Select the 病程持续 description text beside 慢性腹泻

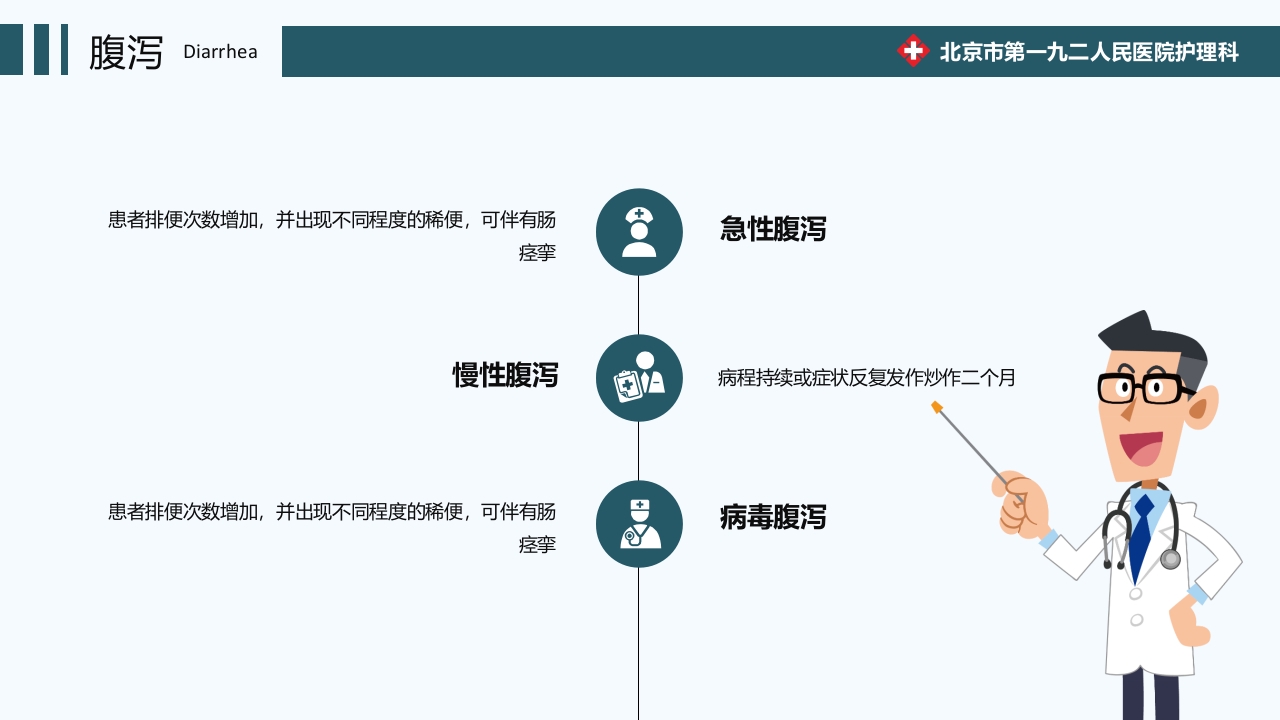[x=864, y=378]
